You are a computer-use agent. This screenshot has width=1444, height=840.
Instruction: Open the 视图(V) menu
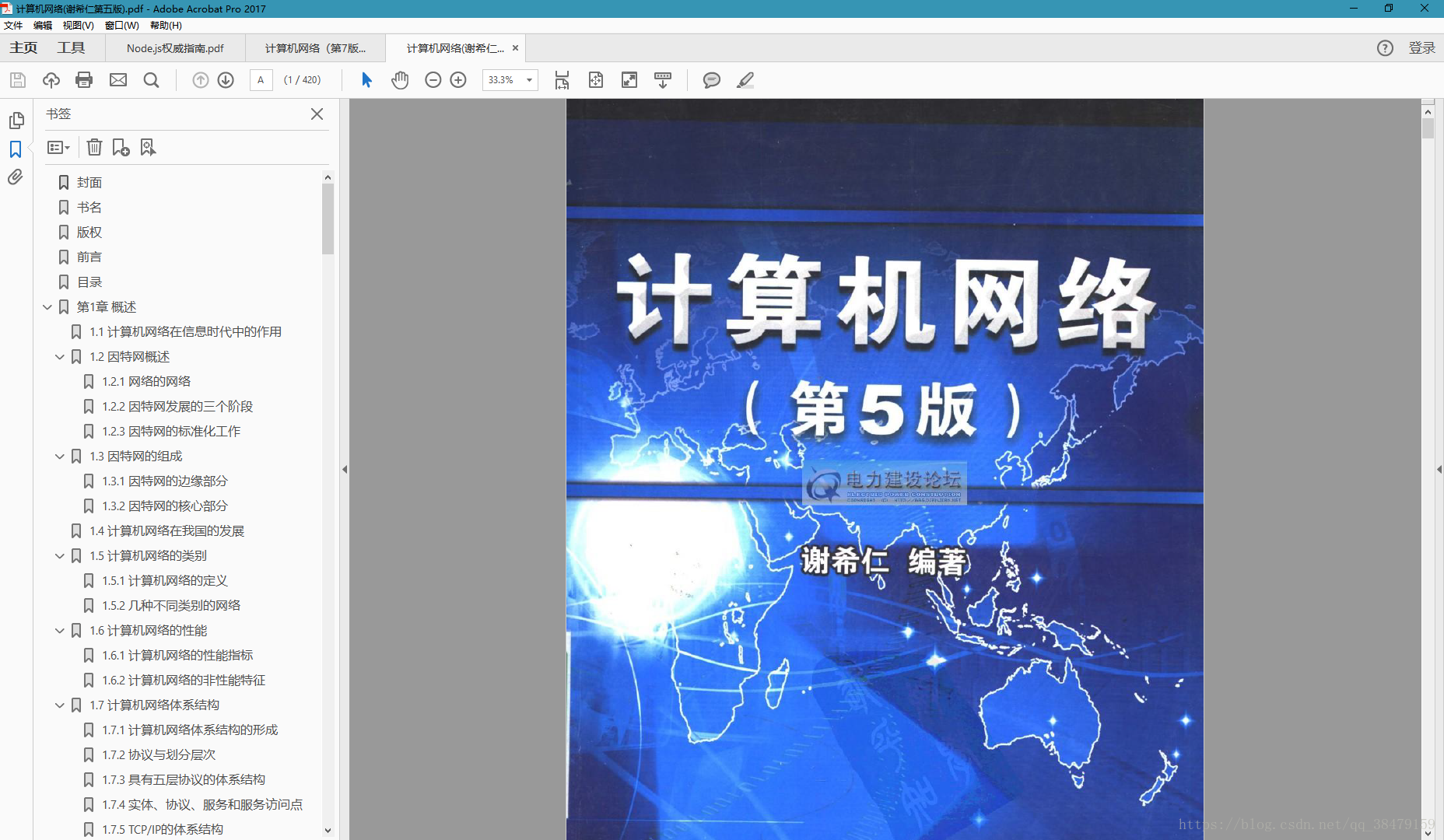point(78,26)
